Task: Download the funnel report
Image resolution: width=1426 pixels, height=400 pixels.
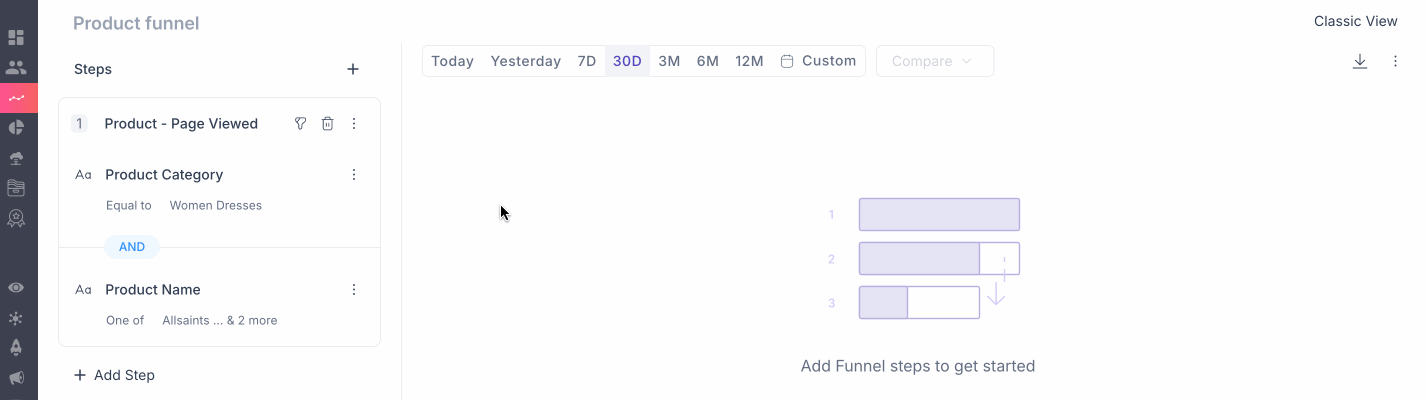Action: click(1360, 61)
